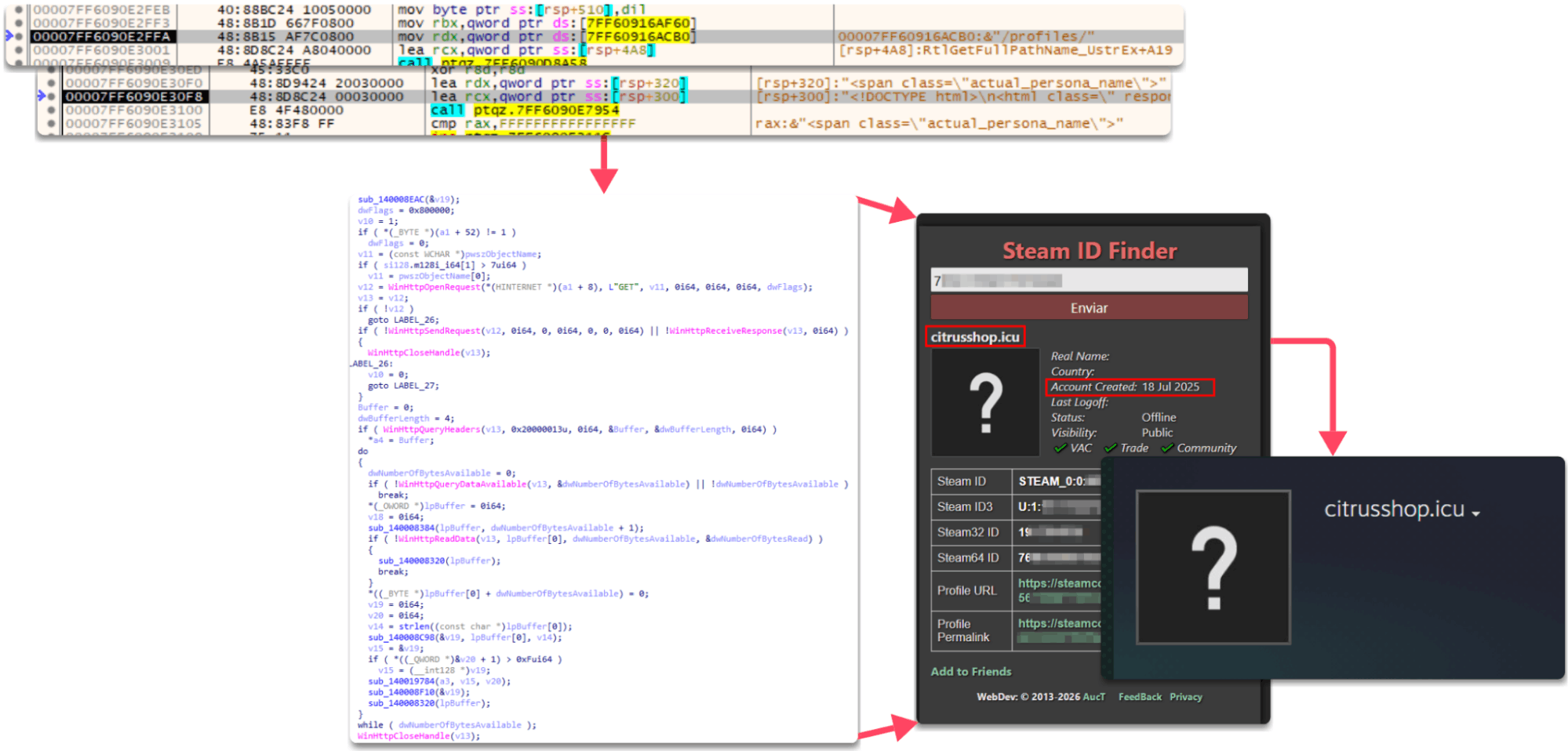The image size is (1568, 751).
Task: Click the large question mark Steam profile avatar
Action: tap(1213, 568)
